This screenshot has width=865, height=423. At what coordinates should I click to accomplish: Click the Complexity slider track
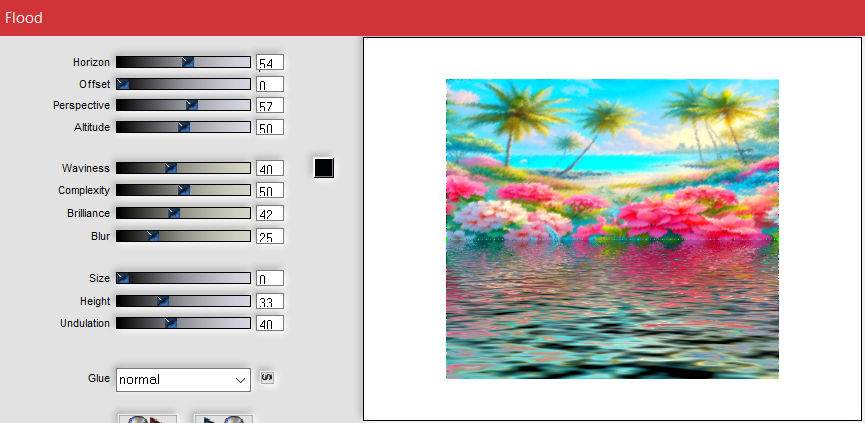183,190
